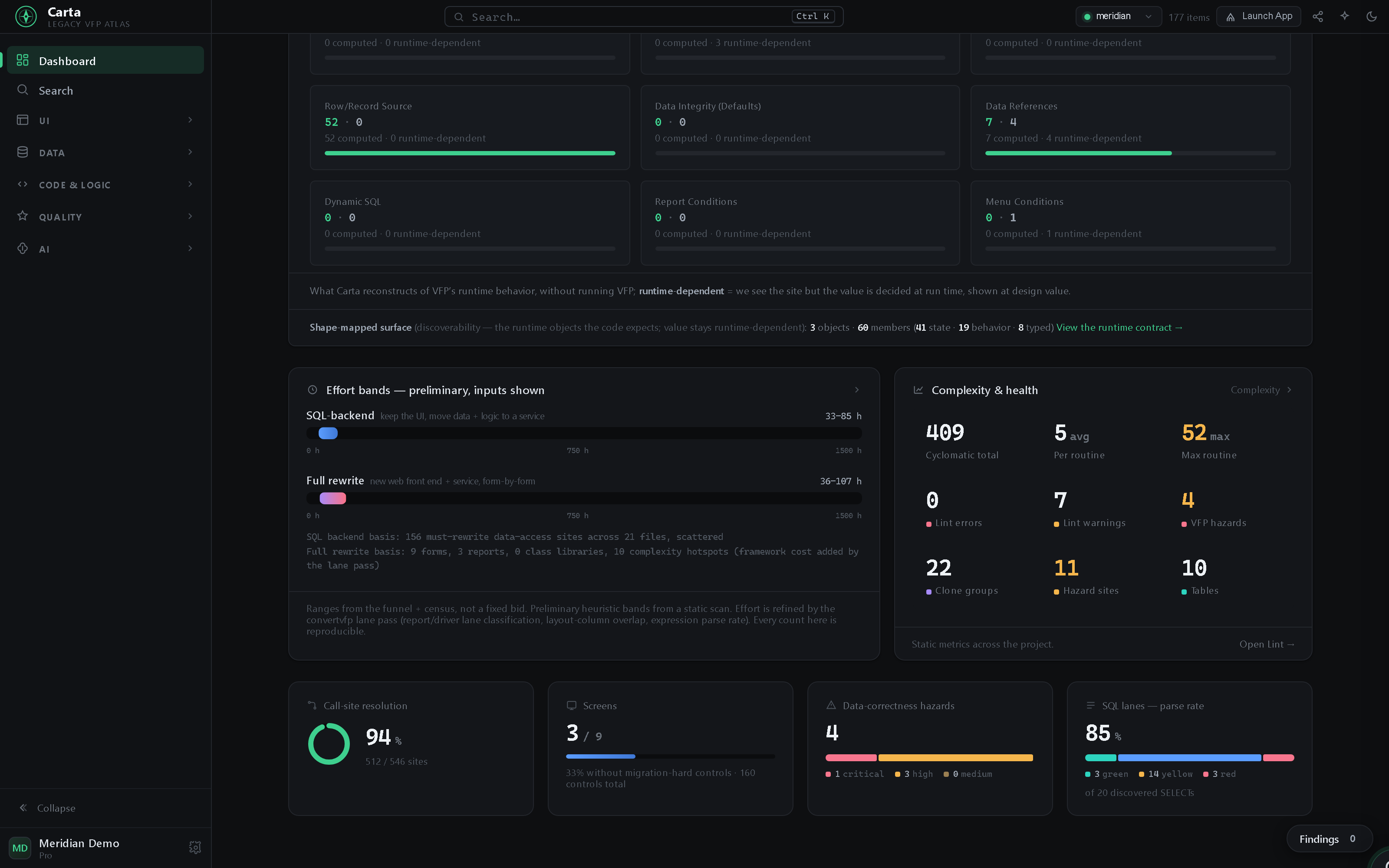Expand the AI section chevron
This screenshot has height=868, width=1389.
coord(190,249)
